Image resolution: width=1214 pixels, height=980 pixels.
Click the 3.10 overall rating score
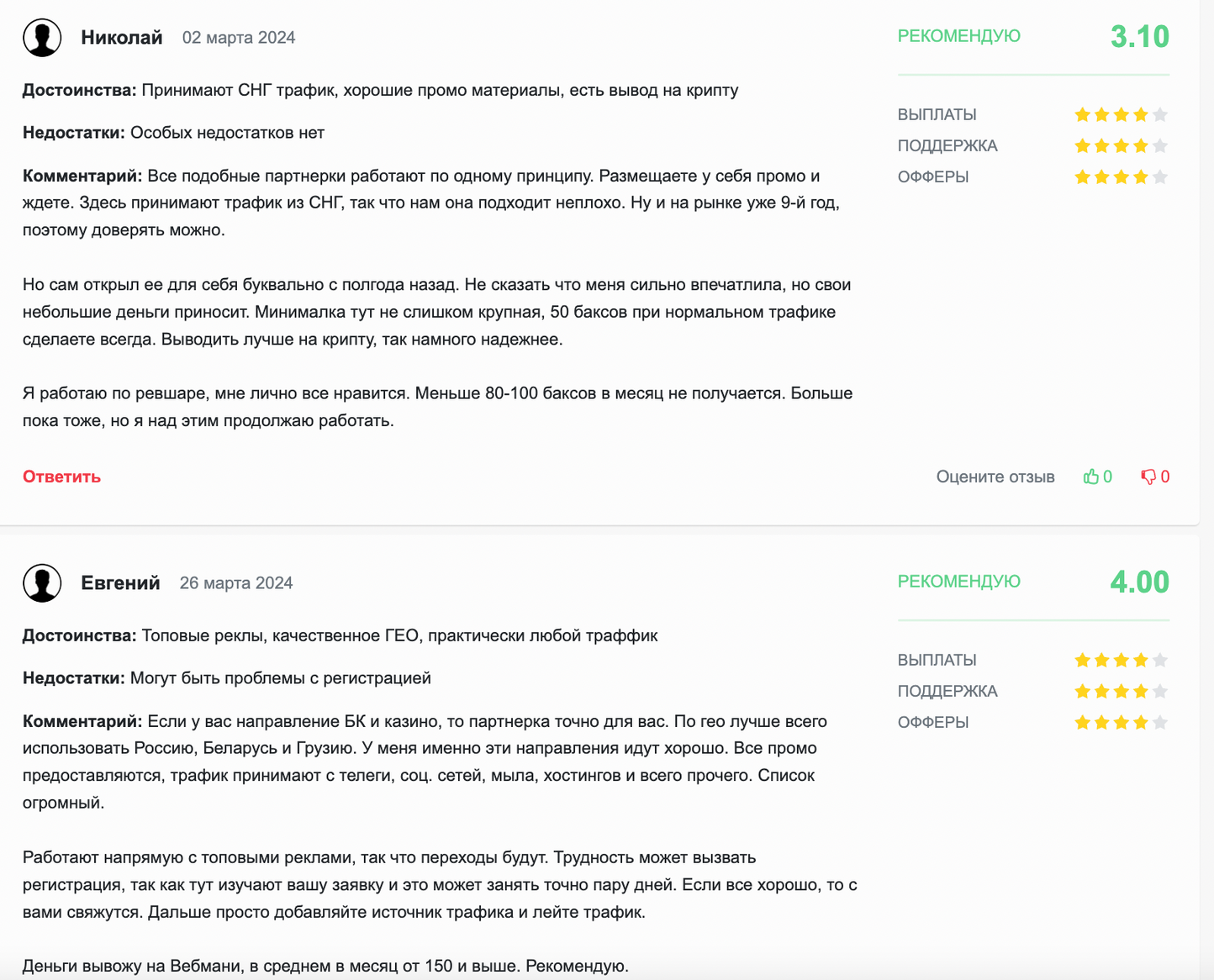pos(1139,37)
